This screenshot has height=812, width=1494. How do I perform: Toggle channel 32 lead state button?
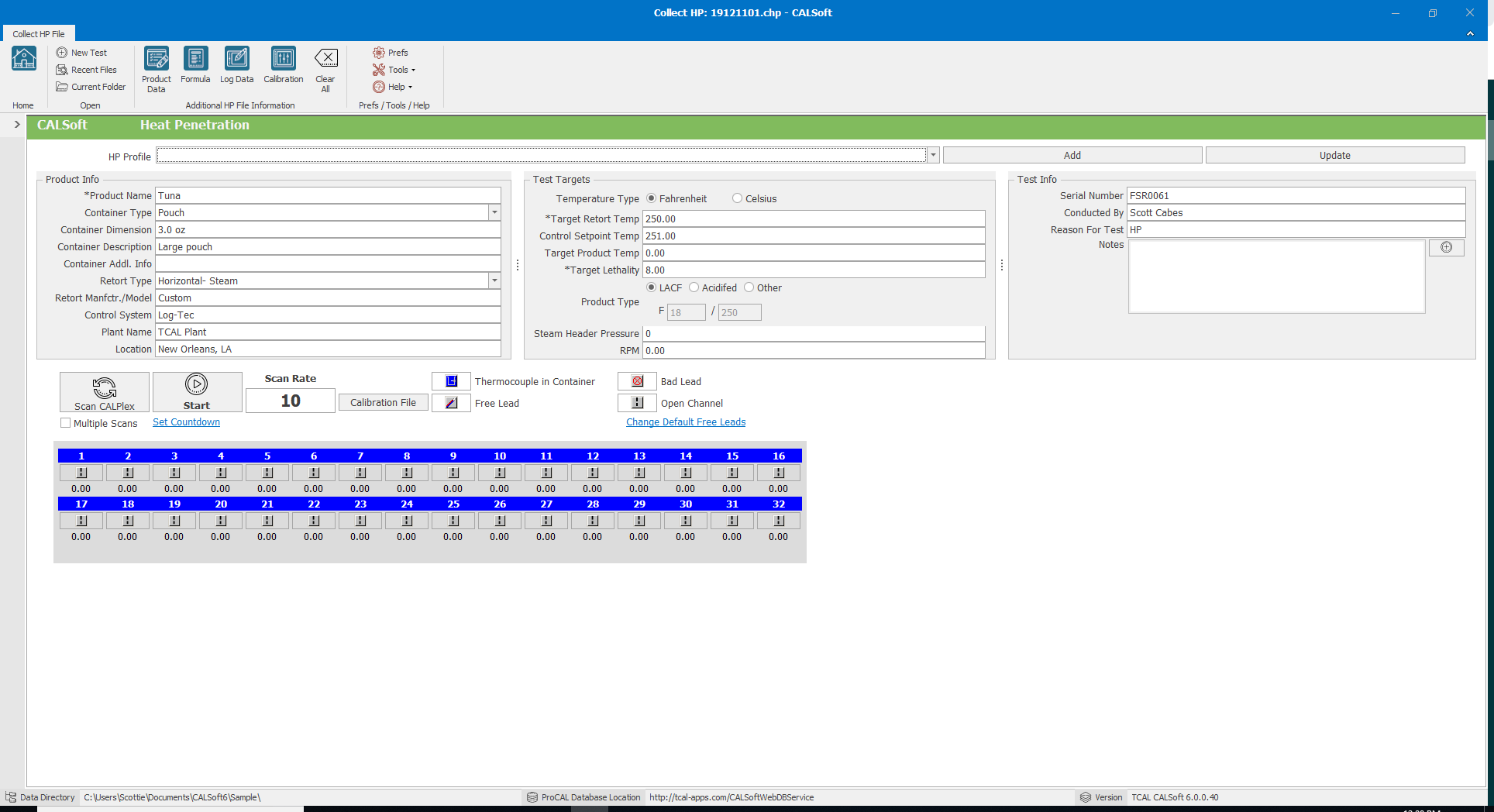779,521
